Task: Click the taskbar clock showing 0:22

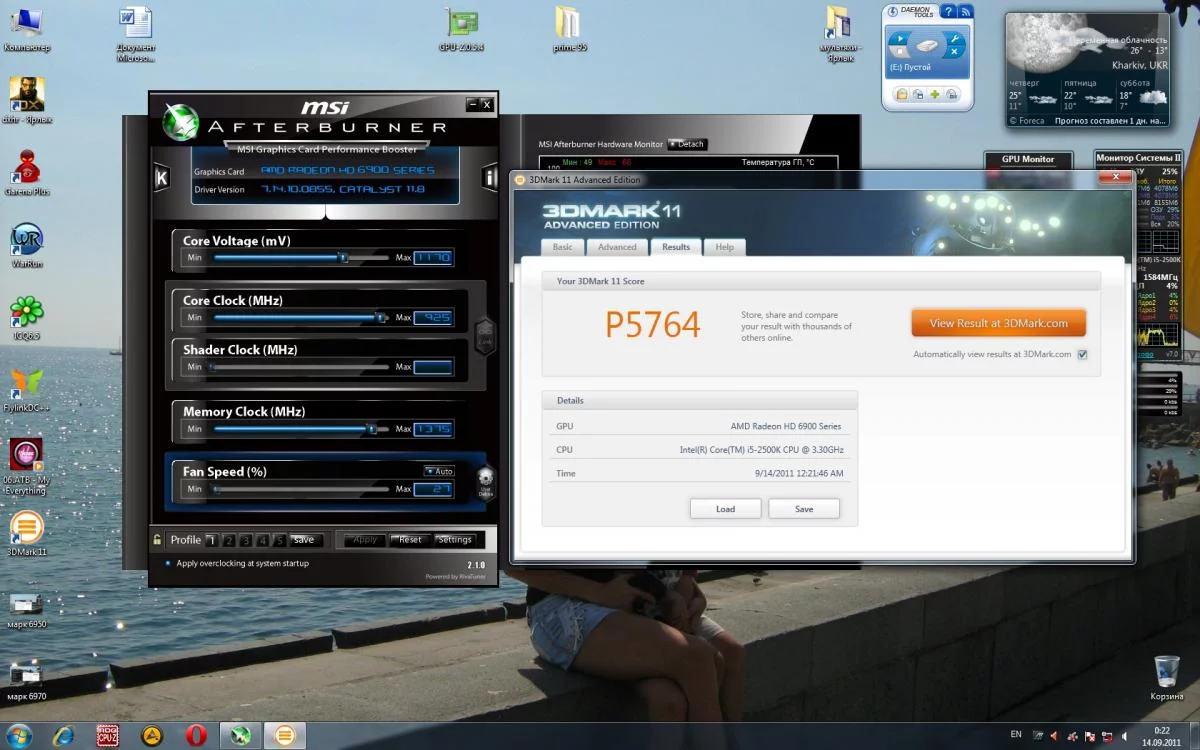Action: click(1161, 736)
